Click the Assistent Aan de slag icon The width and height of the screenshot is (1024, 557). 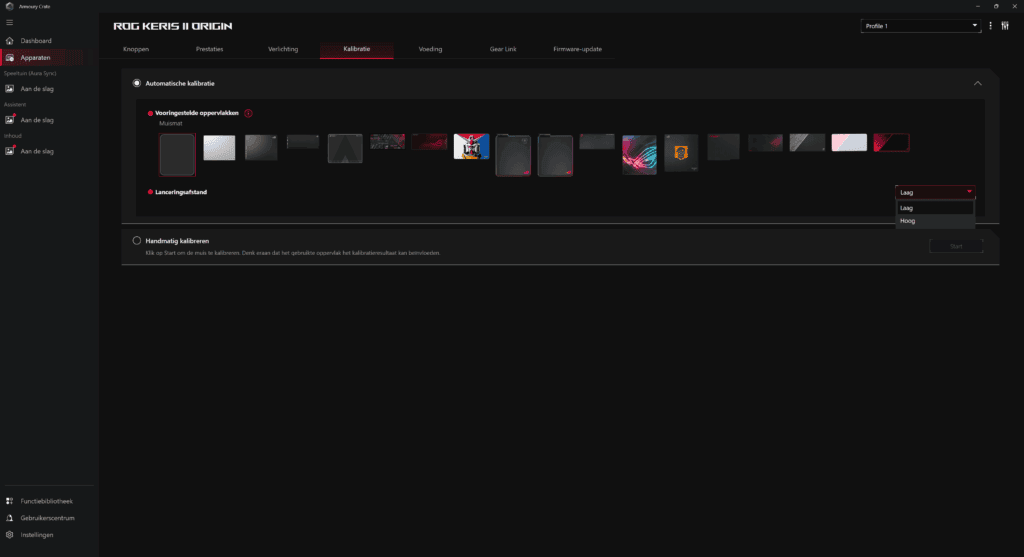[10, 119]
